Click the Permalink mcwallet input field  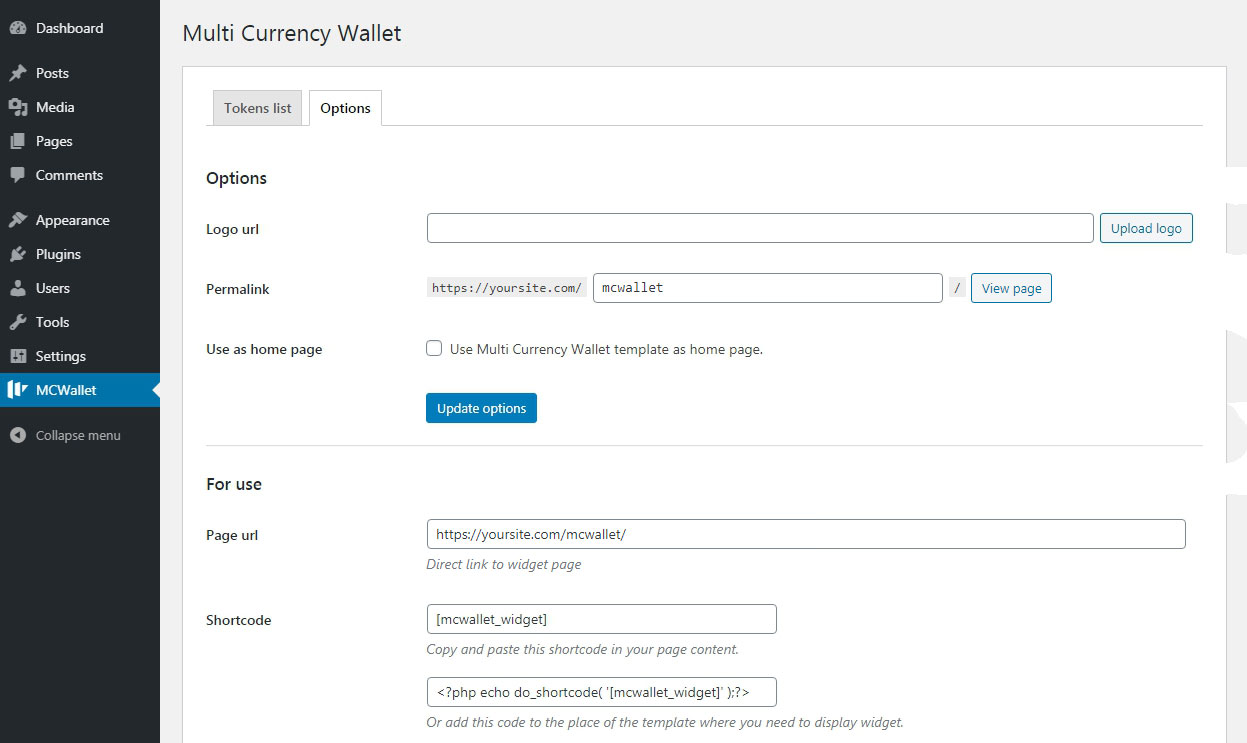point(768,288)
